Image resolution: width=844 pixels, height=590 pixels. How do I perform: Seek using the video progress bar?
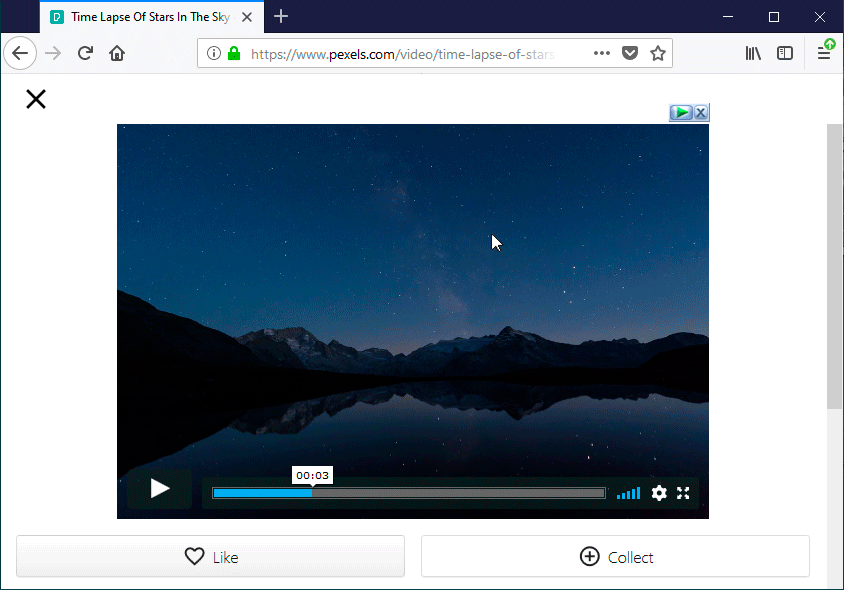click(408, 492)
